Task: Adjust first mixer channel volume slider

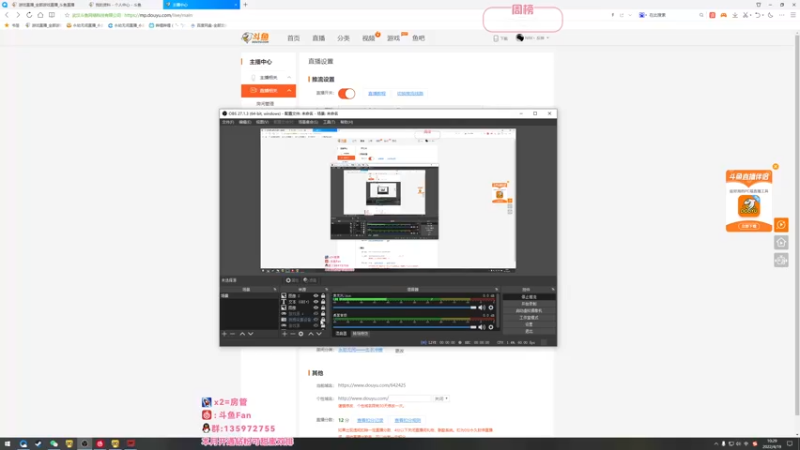Action: pos(405,308)
